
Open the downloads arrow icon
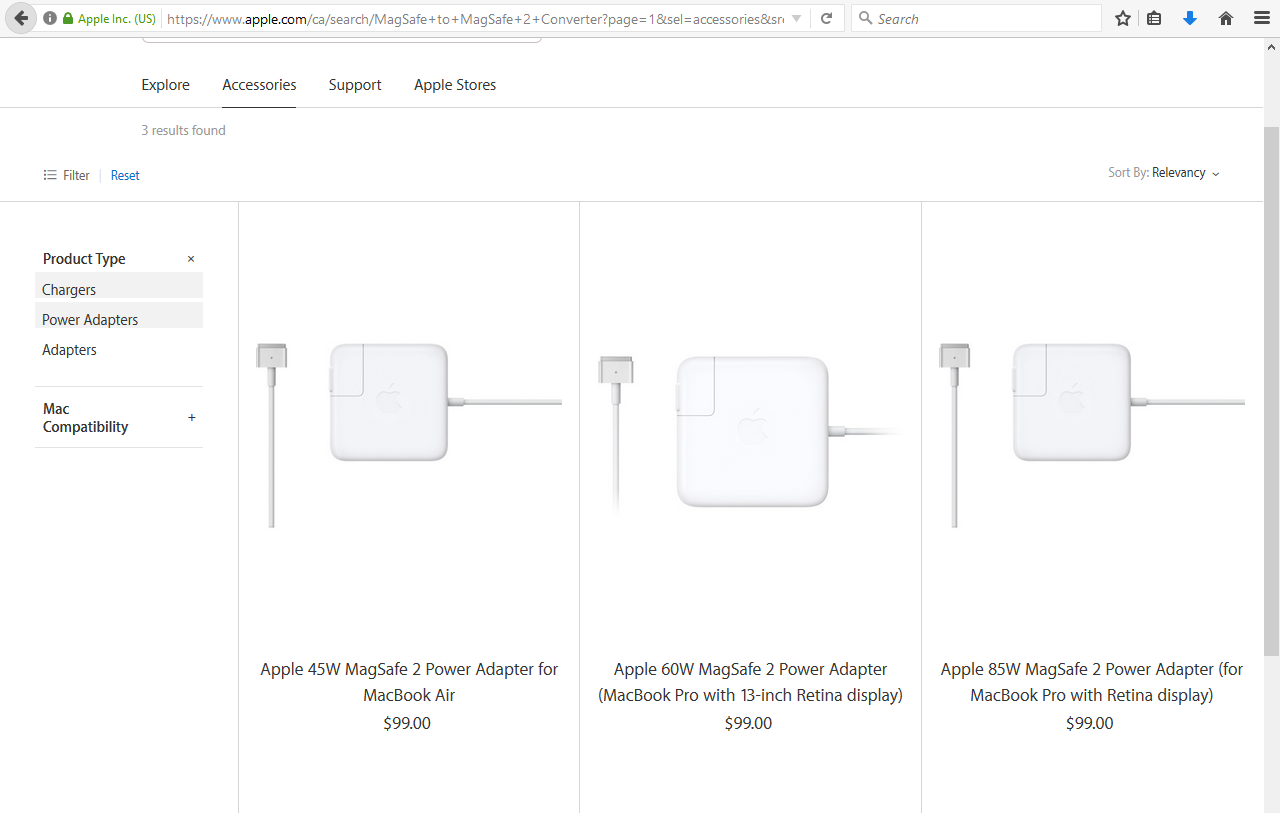click(1190, 19)
